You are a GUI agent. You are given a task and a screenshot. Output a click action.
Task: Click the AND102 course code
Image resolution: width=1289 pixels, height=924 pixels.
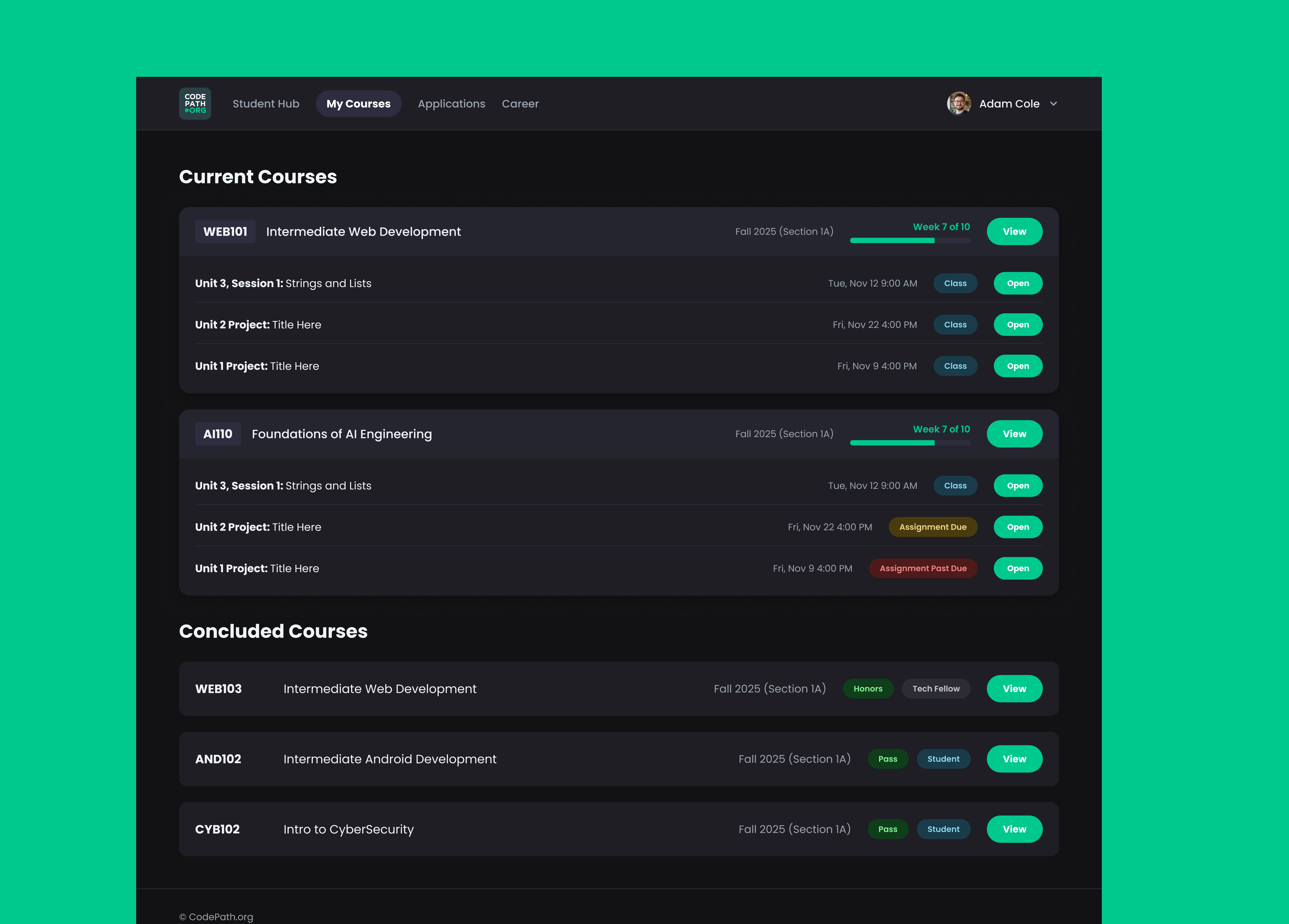(218, 759)
